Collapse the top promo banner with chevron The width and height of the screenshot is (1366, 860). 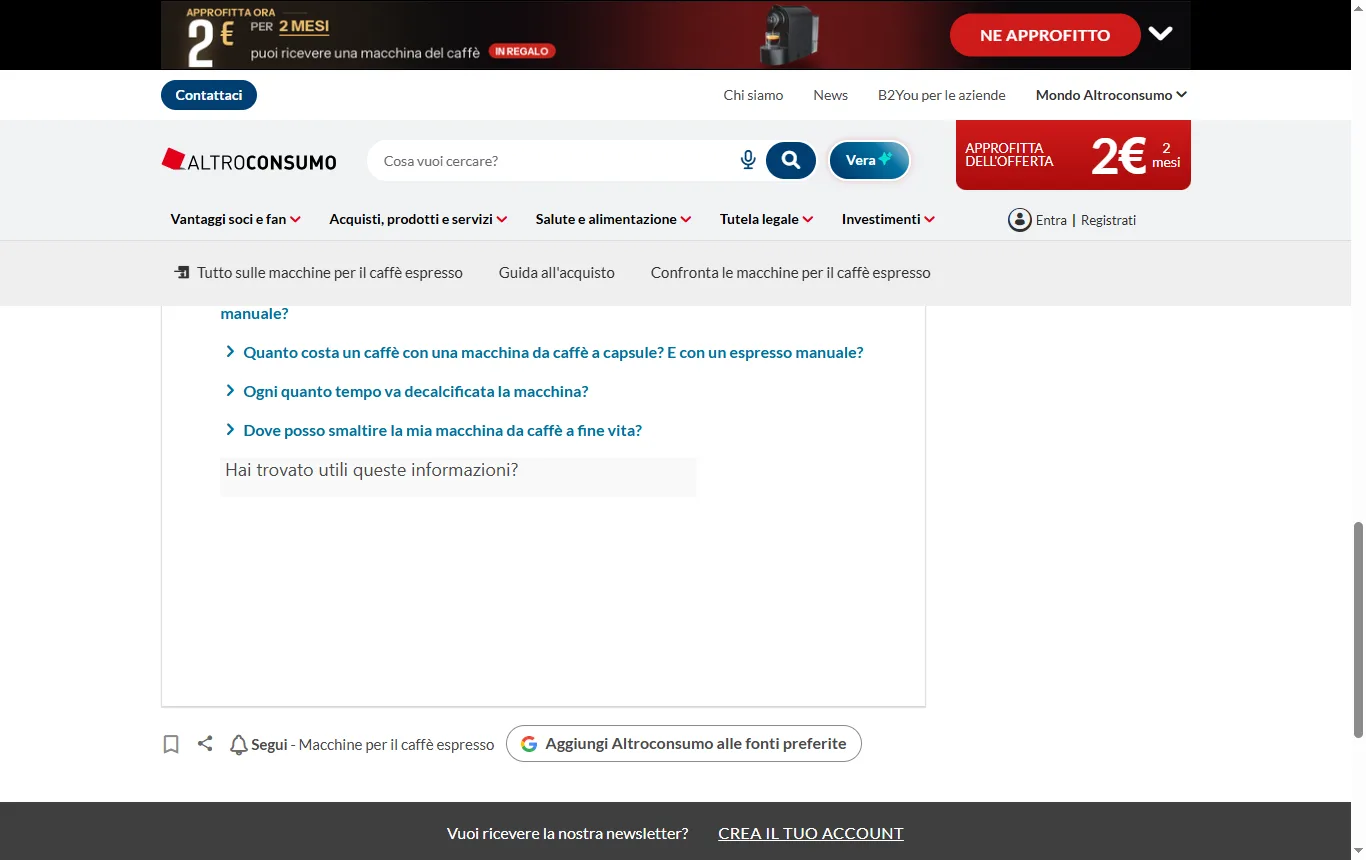[1160, 34]
